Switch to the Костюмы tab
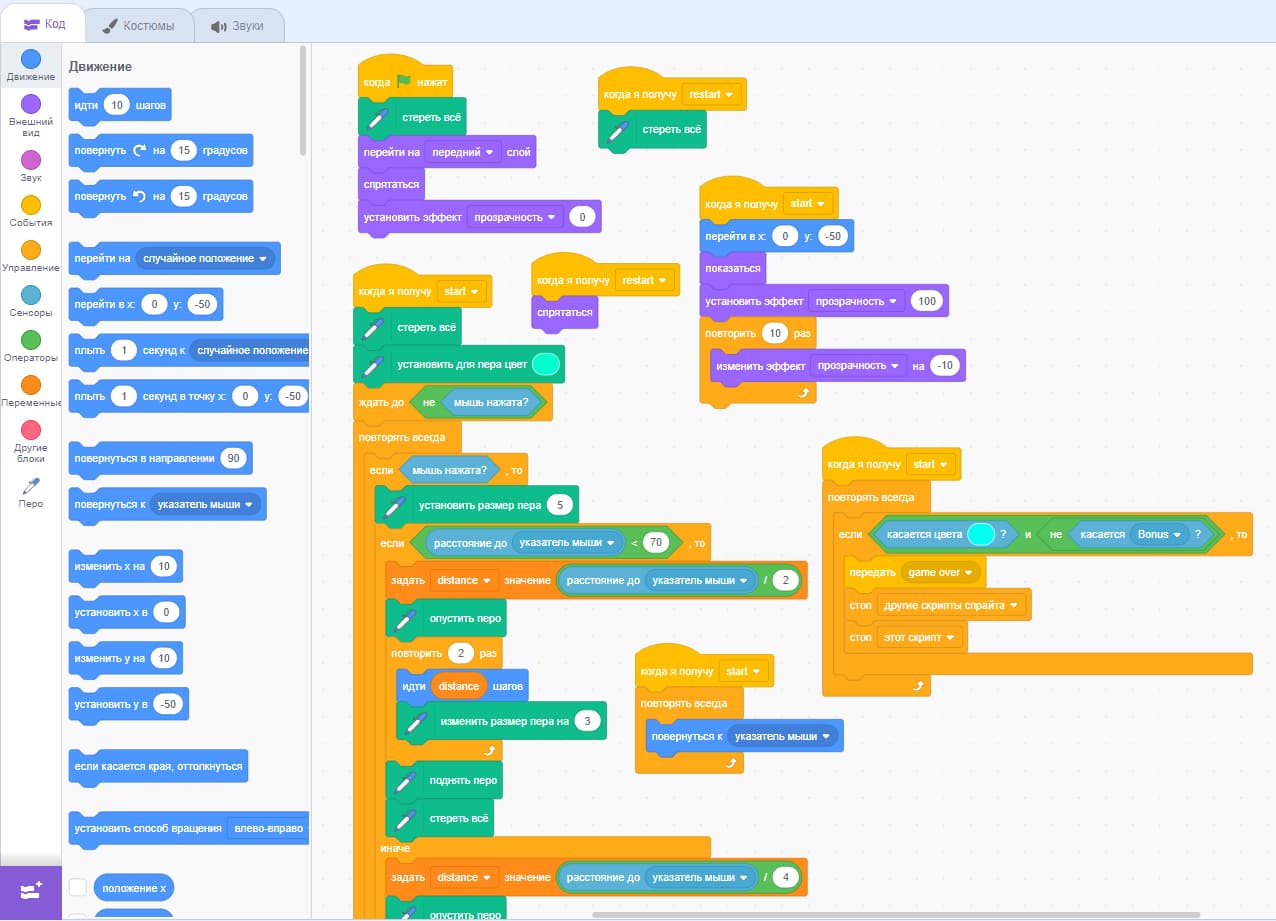Viewport: 1276px width, 921px height. 138,26
